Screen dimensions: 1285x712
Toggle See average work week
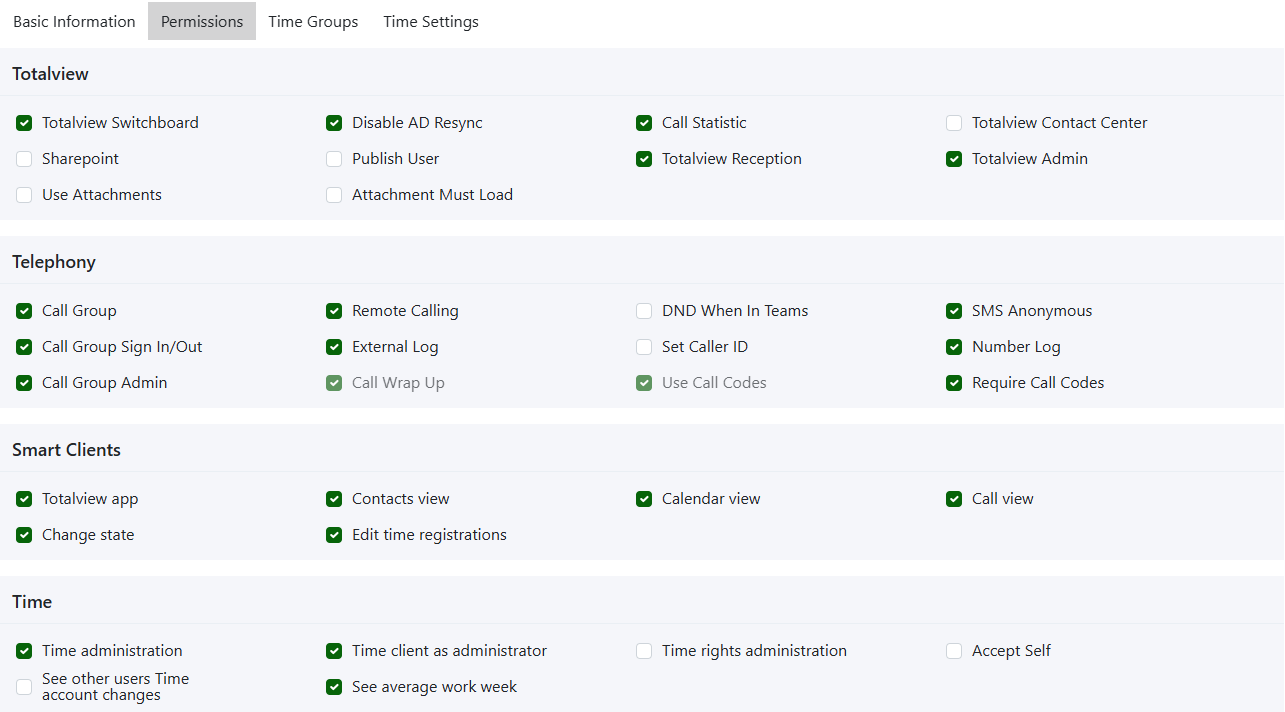tap(334, 687)
